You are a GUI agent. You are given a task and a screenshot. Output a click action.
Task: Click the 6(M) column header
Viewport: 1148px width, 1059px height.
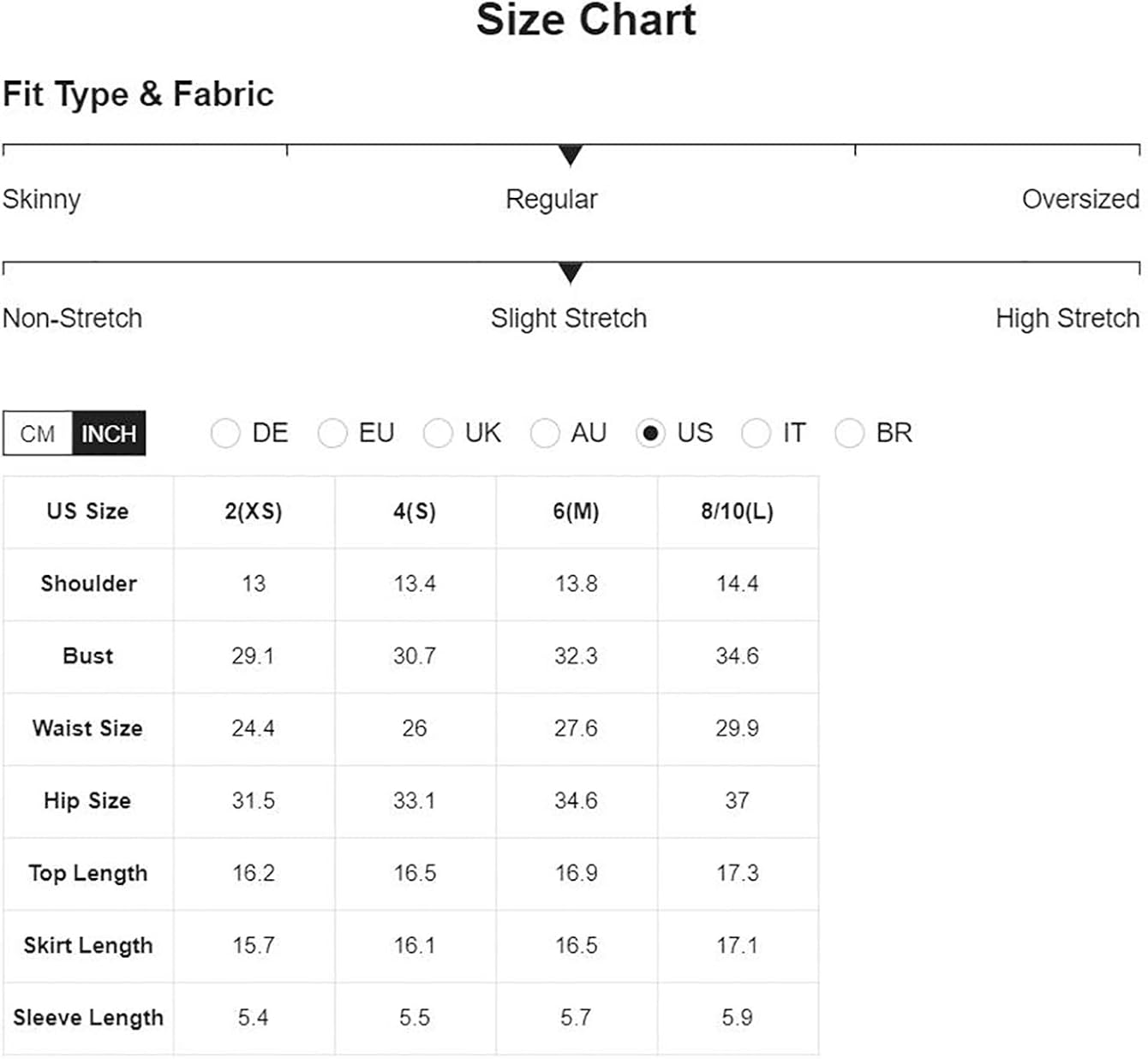coord(576,512)
